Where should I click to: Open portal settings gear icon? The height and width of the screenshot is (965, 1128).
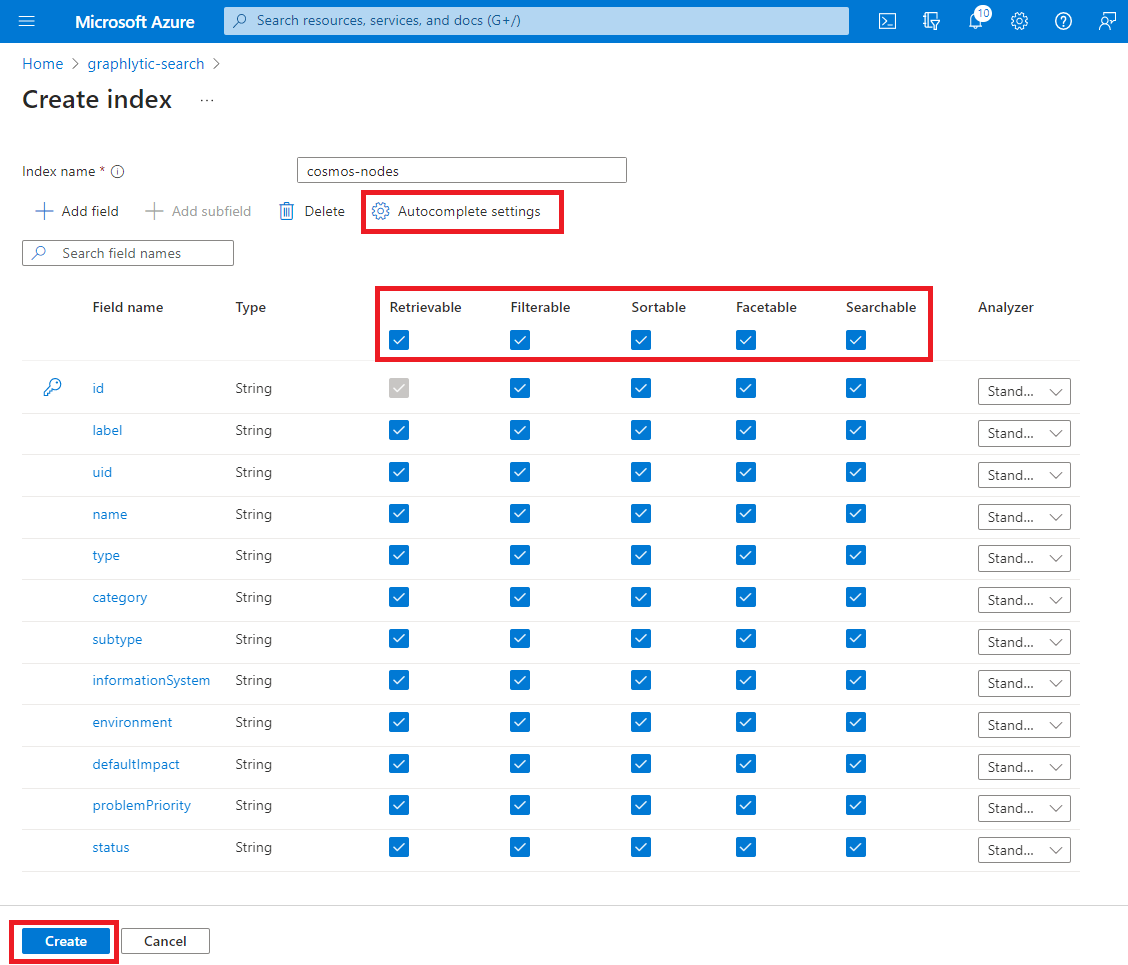pyautogui.click(x=1019, y=21)
